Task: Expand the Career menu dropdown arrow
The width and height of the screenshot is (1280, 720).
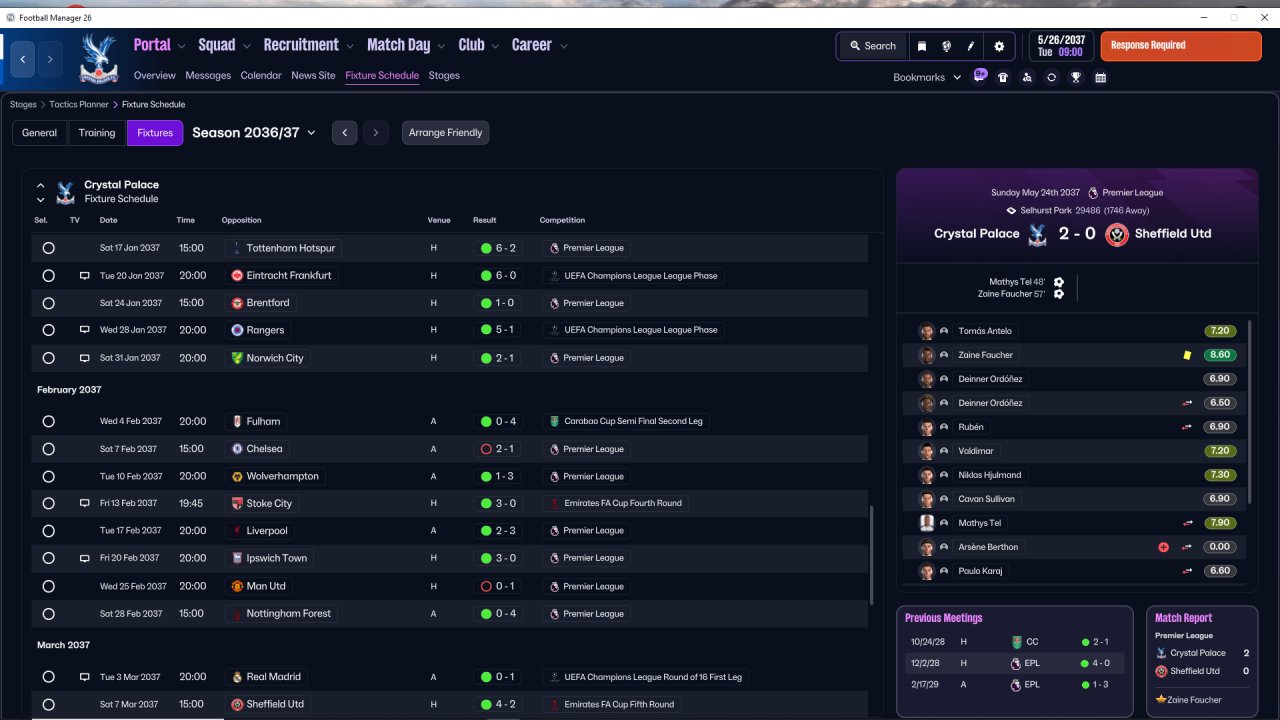Action: 563,46
